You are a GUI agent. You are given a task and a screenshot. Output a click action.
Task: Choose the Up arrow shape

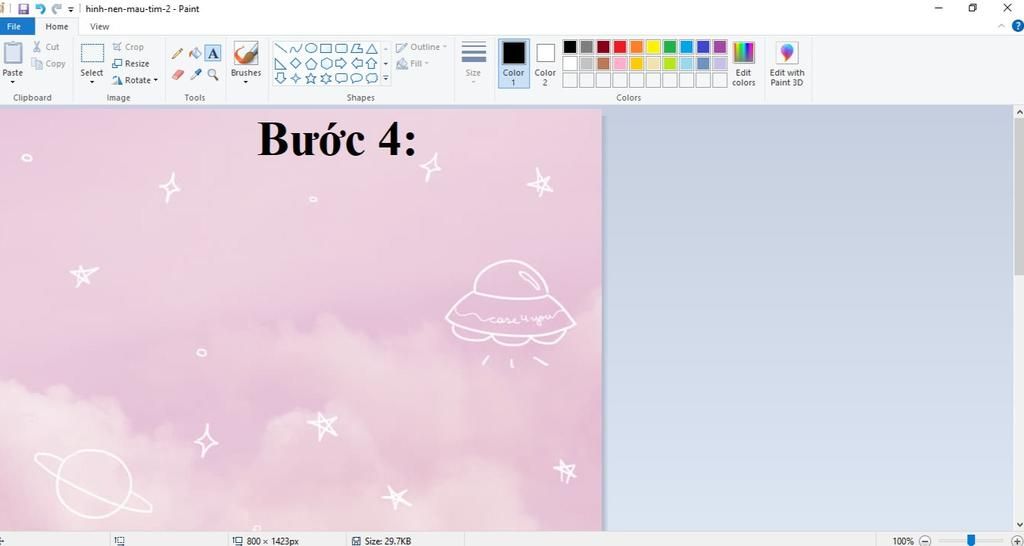pyautogui.click(x=372, y=63)
